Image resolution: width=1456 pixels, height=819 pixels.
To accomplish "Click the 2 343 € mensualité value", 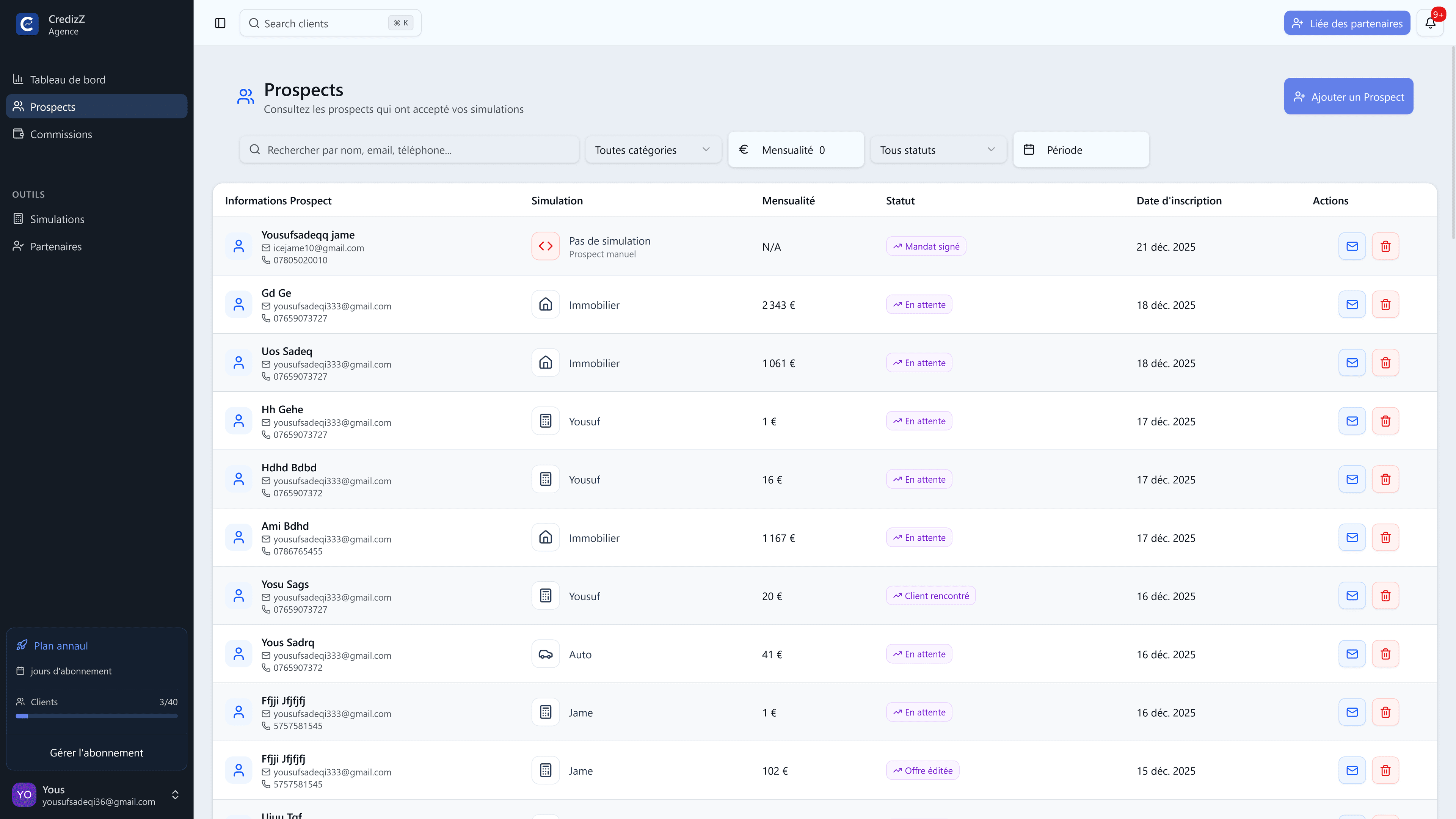I will click(778, 305).
